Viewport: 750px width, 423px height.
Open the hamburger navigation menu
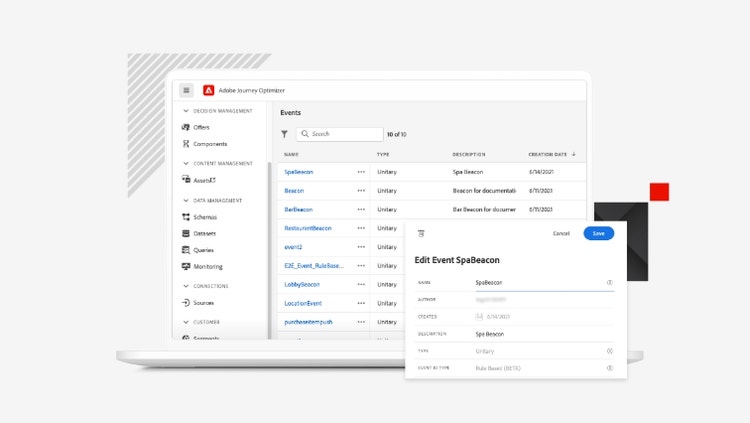pyautogui.click(x=186, y=90)
